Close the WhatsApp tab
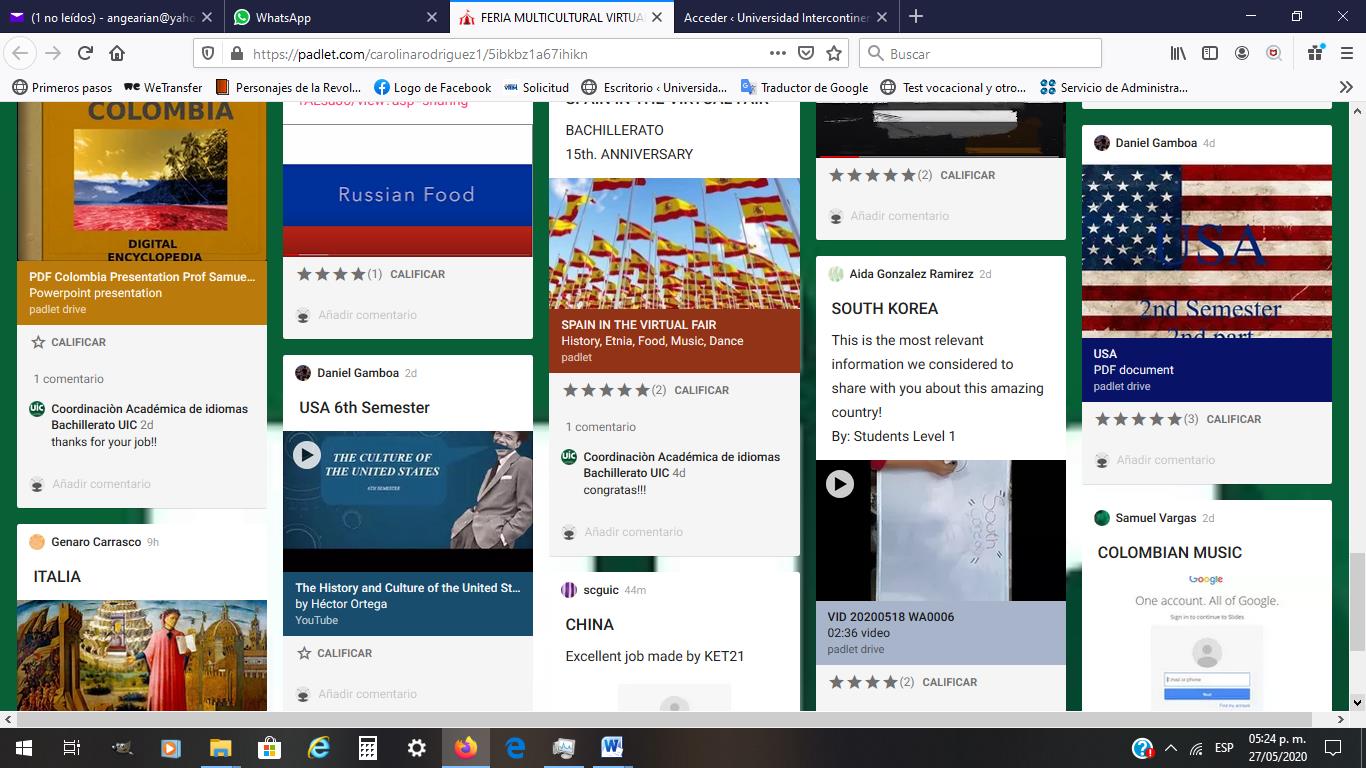The image size is (1366, 768). (432, 17)
